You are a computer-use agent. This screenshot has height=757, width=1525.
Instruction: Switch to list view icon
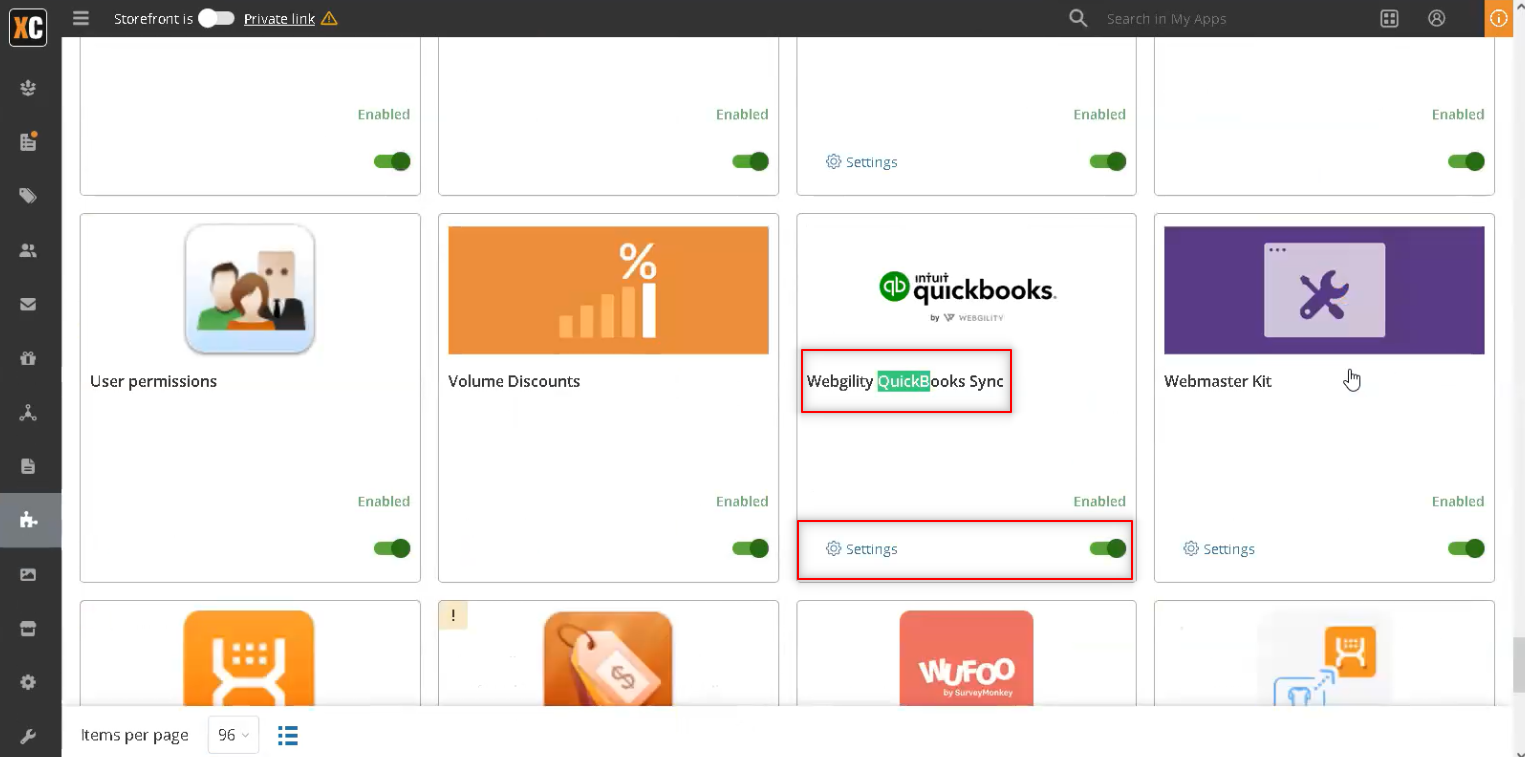tap(288, 735)
